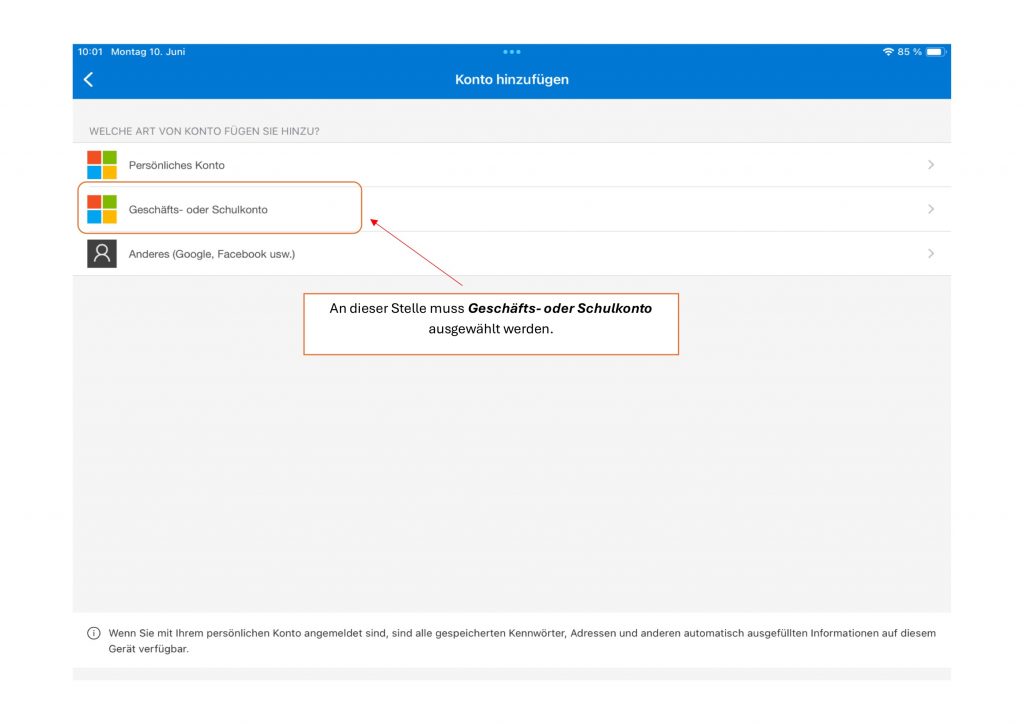Screen dimensions: 1024x724
Task: Click the section header WELCHE ART VON KONTO
Action: click(x=211, y=131)
